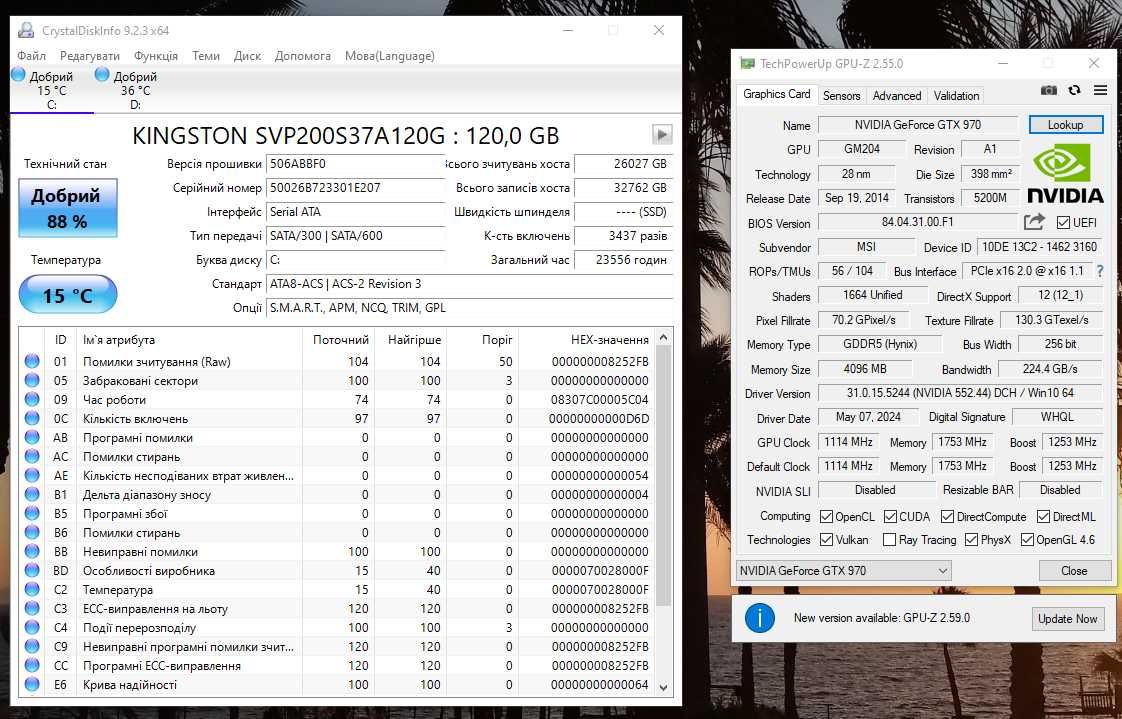Click the GPU-Z screenshot camera icon
The image size is (1122, 719).
tap(1048, 90)
